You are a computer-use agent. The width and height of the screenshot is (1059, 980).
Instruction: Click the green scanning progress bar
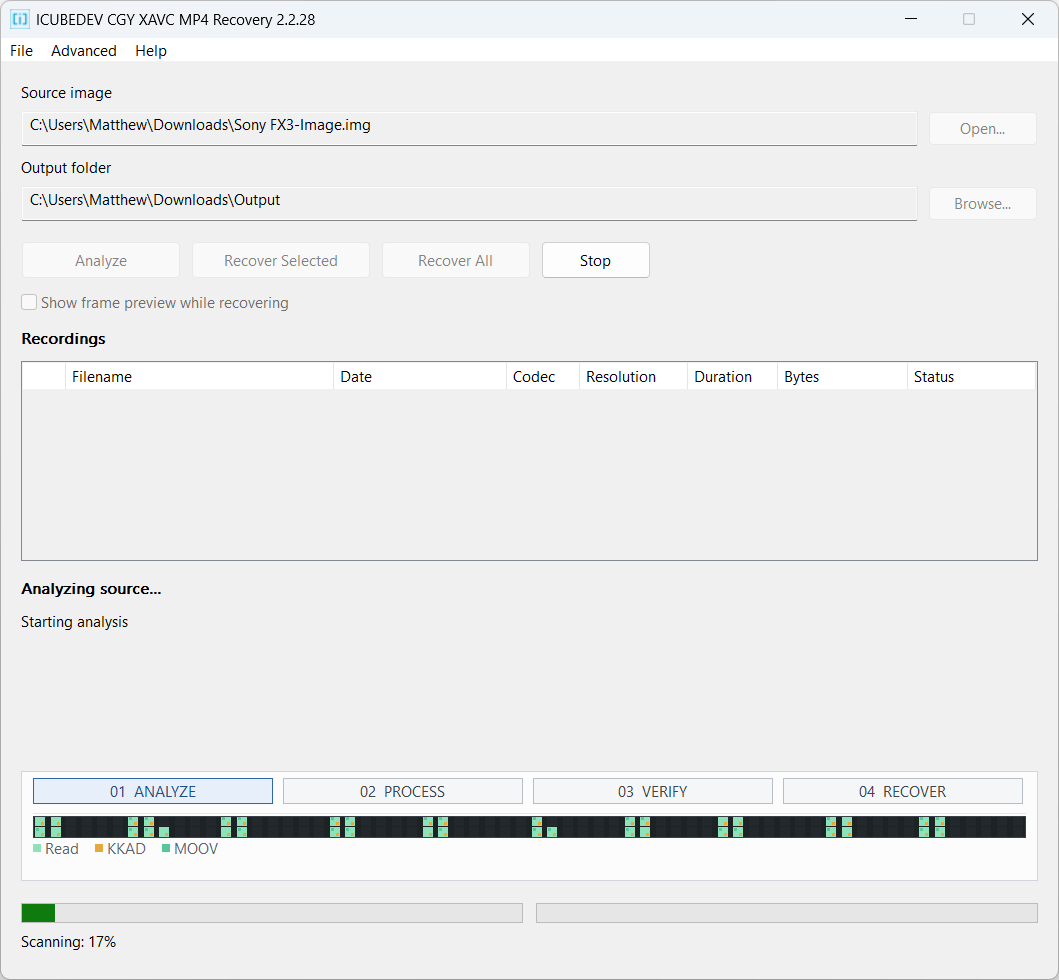(272, 912)
